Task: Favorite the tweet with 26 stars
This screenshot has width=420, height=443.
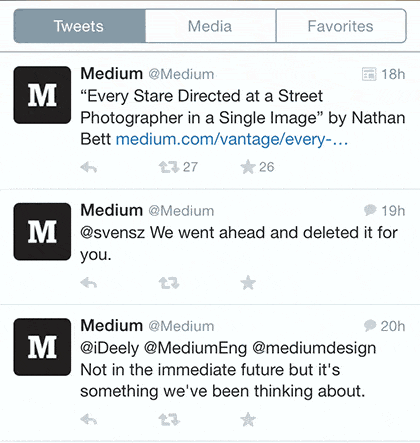Action: coord(248,167)
